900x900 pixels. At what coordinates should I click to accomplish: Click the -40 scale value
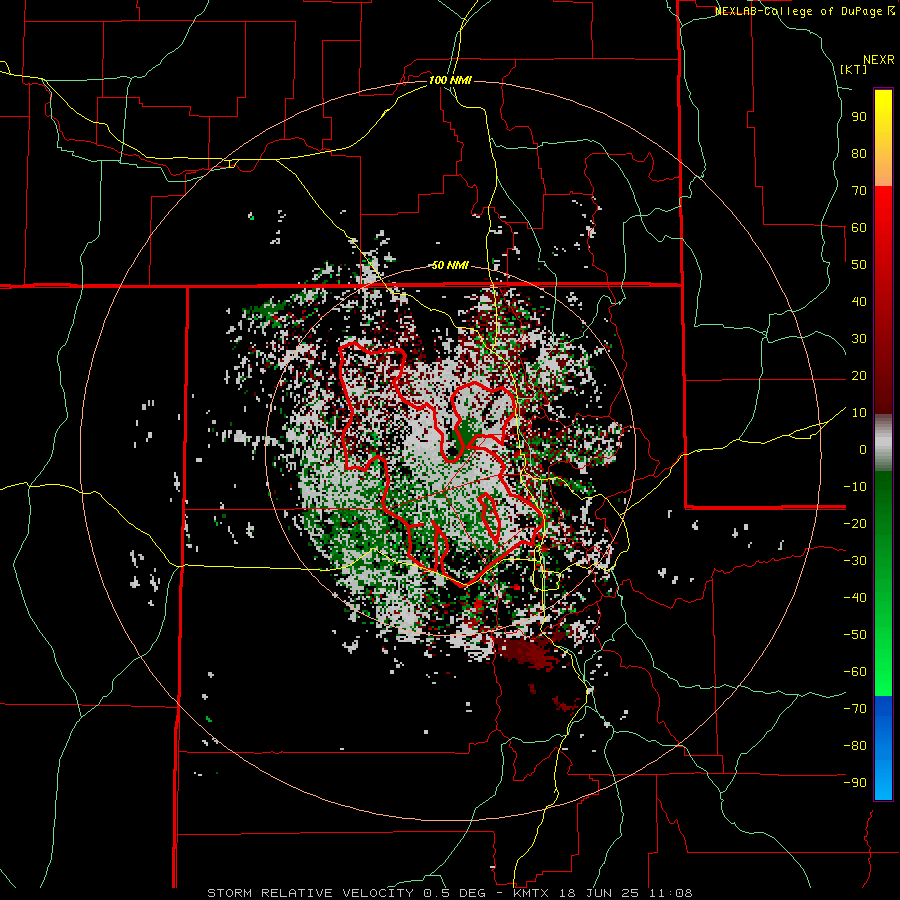[855, 598]
